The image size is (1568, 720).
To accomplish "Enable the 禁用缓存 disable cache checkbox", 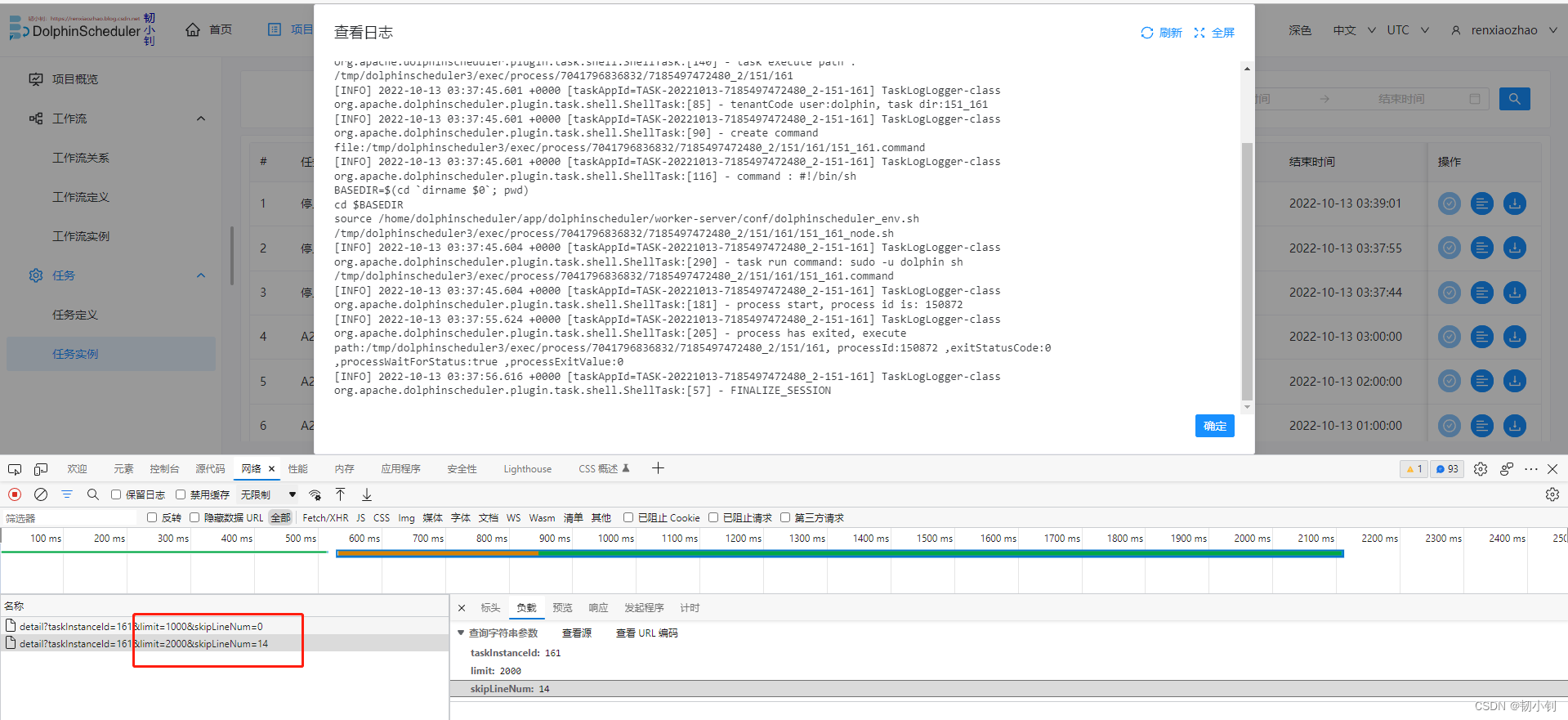I will [x=181, y=494].
